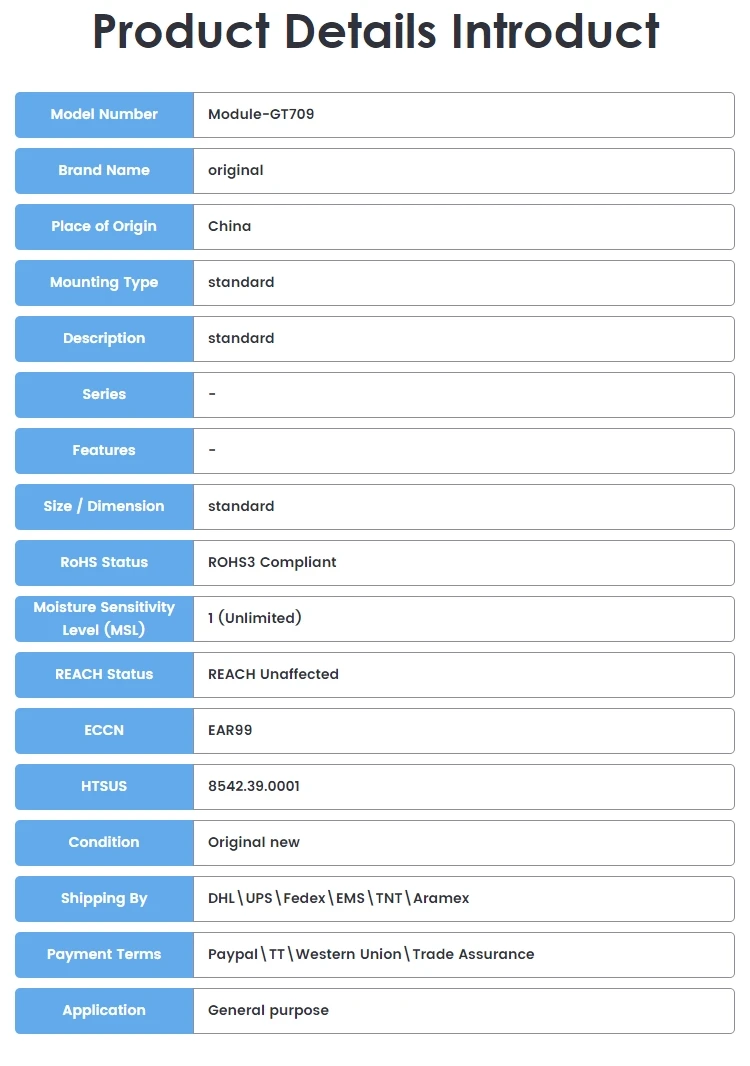Click the Moisture Sensitivity Level label
This screenshot has width=750, height=1066.
tap(104, 619)
